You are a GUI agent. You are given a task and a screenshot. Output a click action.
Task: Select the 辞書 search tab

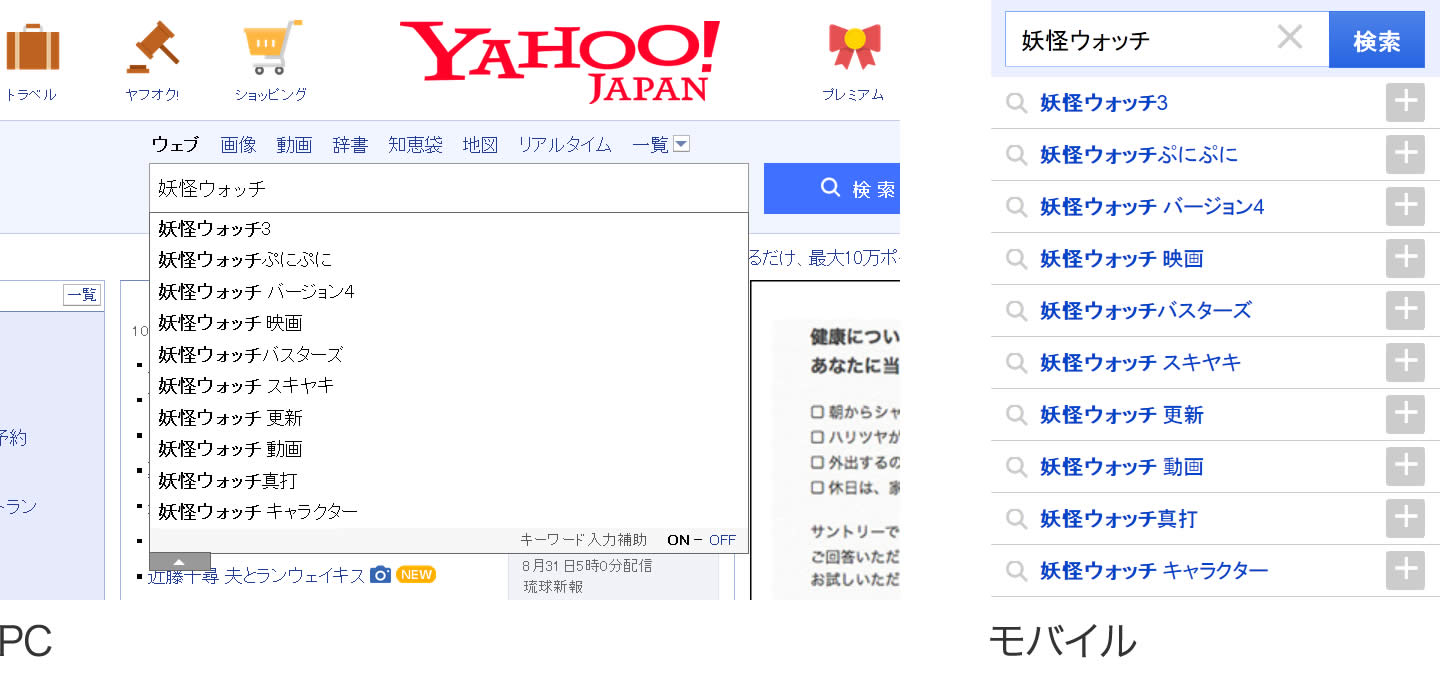coord(350,145)
